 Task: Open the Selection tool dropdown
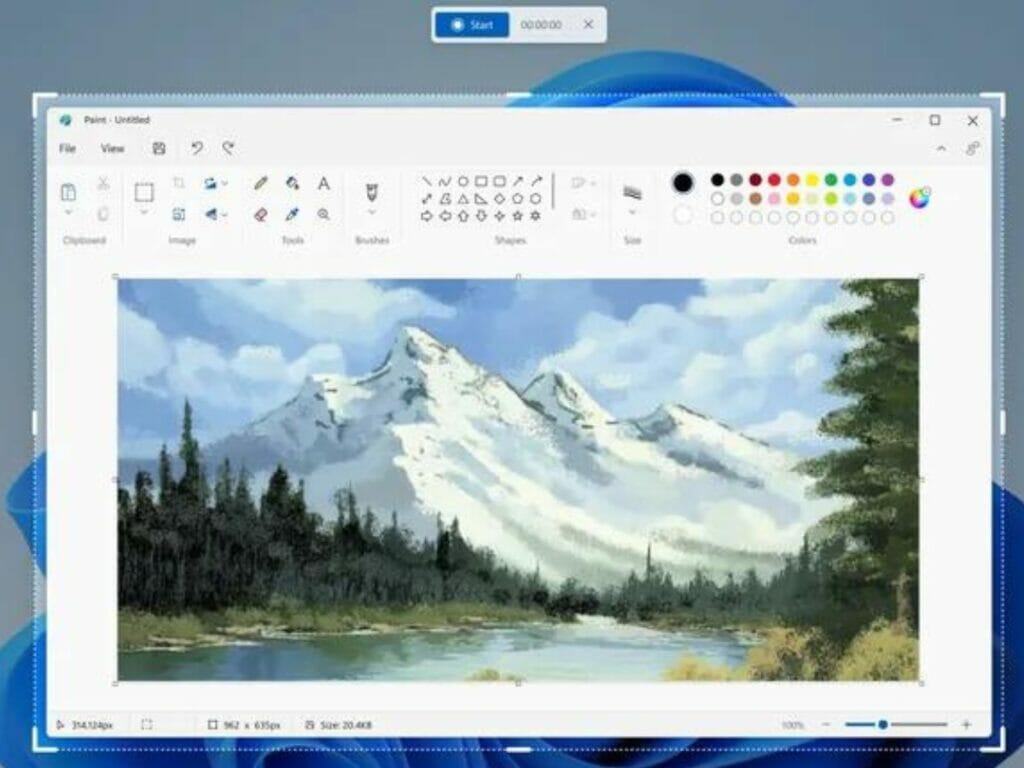point(143,213)
